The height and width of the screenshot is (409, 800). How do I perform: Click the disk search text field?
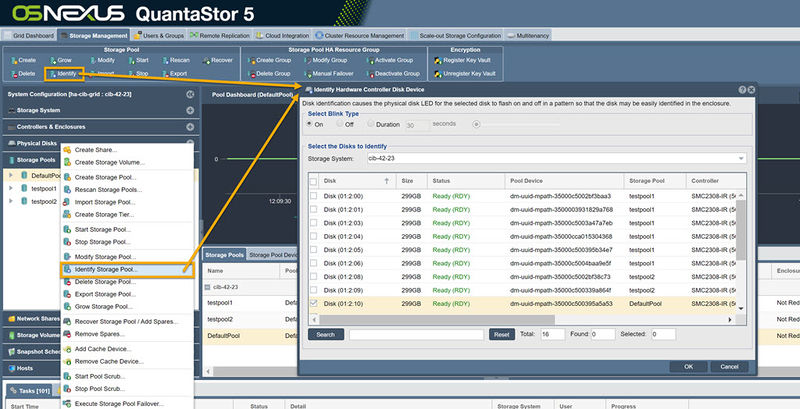pyautogui.click(x=416, y=335)
